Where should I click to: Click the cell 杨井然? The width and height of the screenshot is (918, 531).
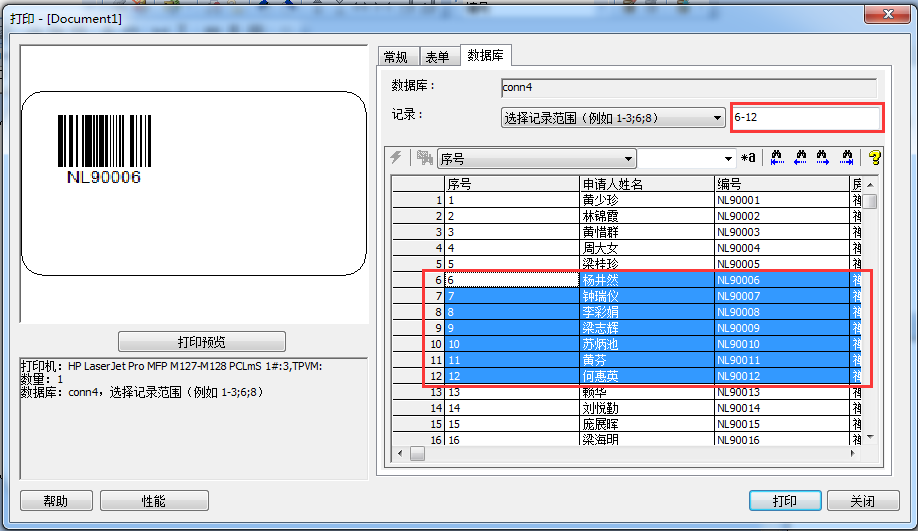point(647,280)
